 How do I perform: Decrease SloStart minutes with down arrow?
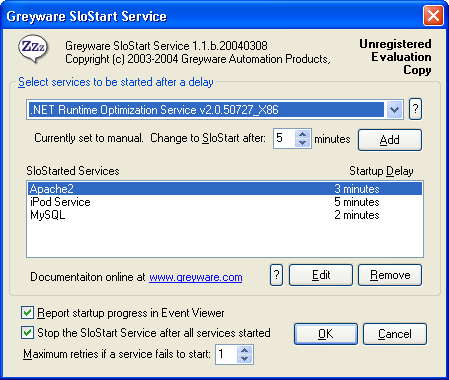click(x=303, y=143)
